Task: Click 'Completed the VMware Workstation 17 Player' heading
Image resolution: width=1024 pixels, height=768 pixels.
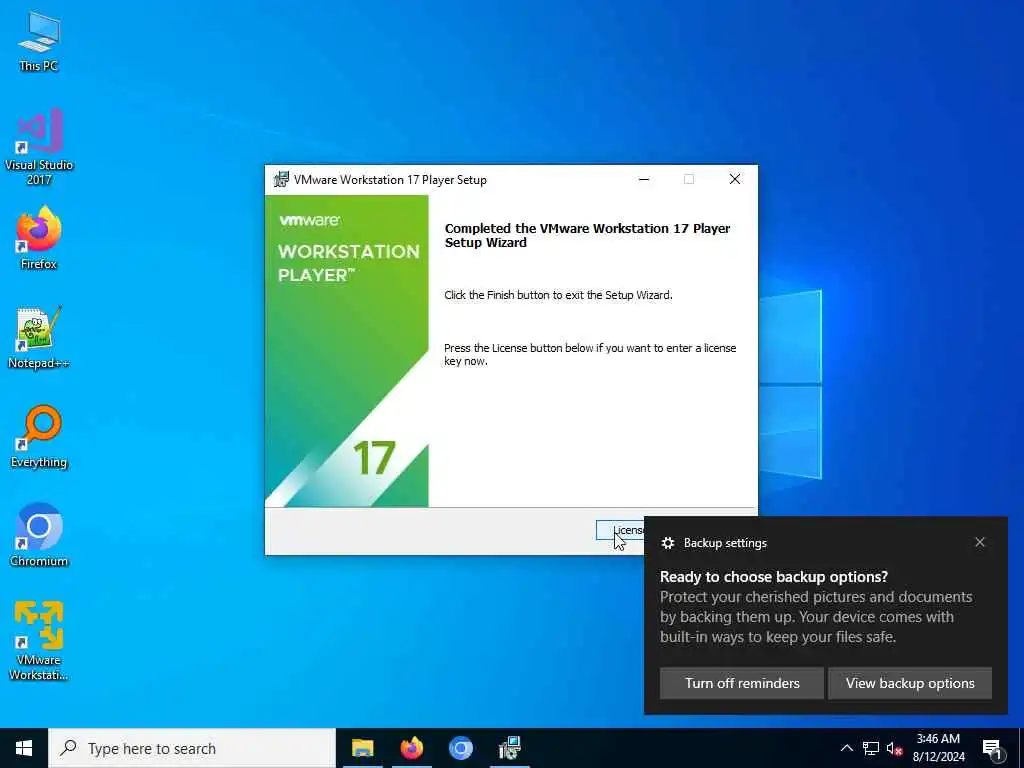Action: click(587, 235)
